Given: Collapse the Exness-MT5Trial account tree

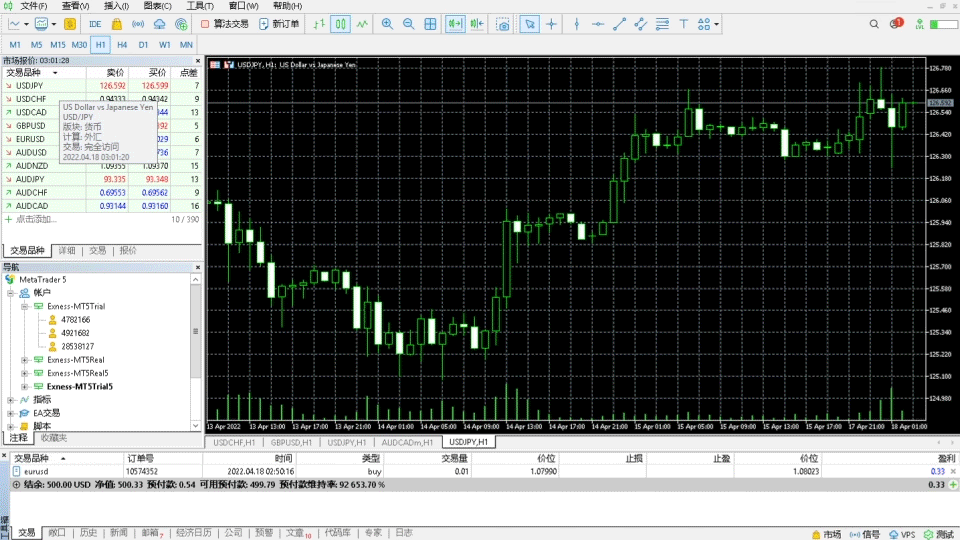Looking at the screenshot, I should click(x=24, y=306).
